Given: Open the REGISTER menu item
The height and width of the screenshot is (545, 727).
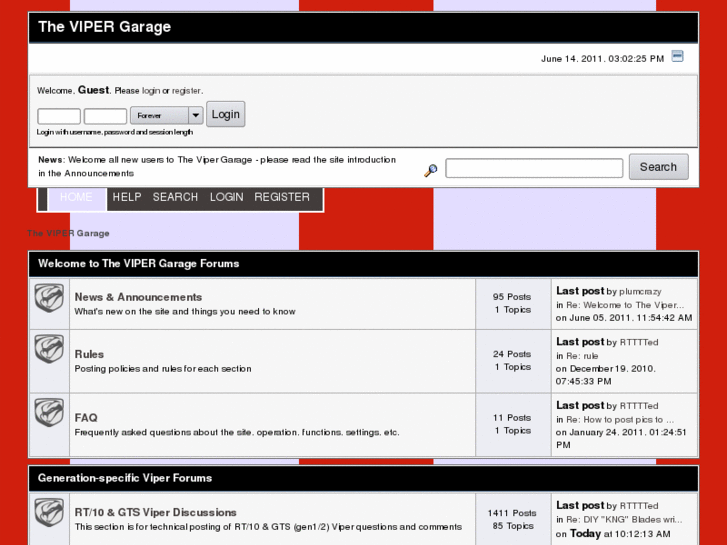Looking at the screenshot, I should [282, 197].
